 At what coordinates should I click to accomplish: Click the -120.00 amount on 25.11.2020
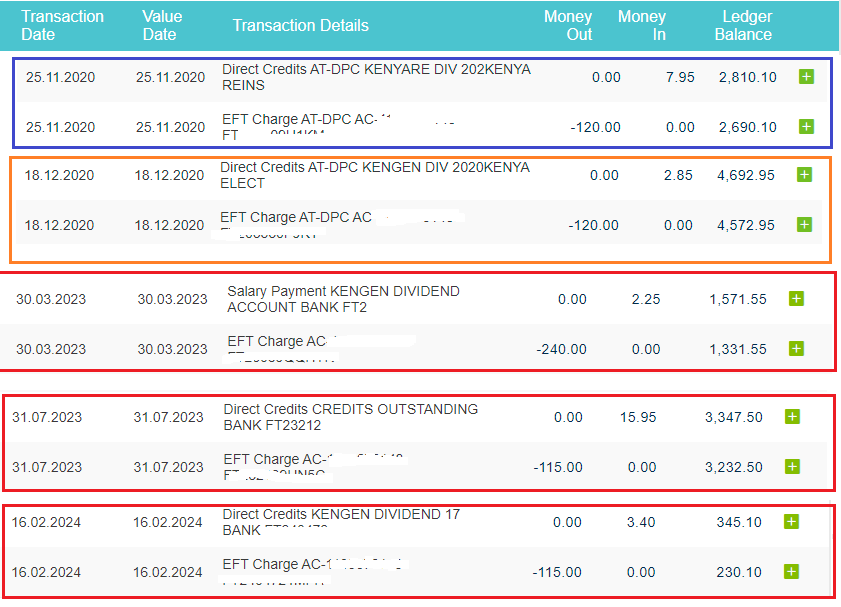[x=595, y=127]
